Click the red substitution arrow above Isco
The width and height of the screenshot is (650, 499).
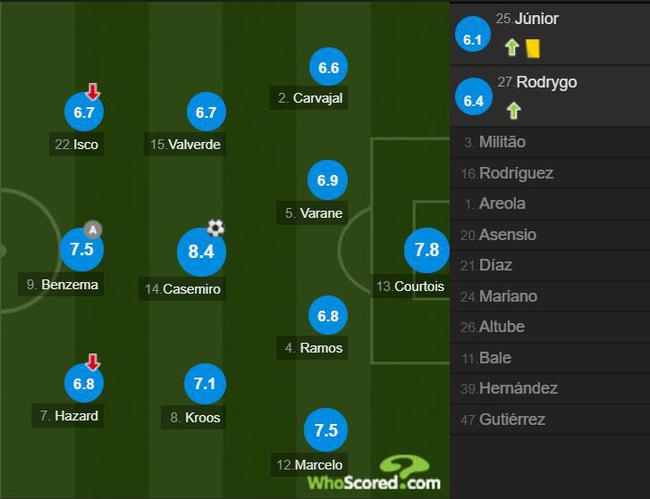click(x=93, y=92)
